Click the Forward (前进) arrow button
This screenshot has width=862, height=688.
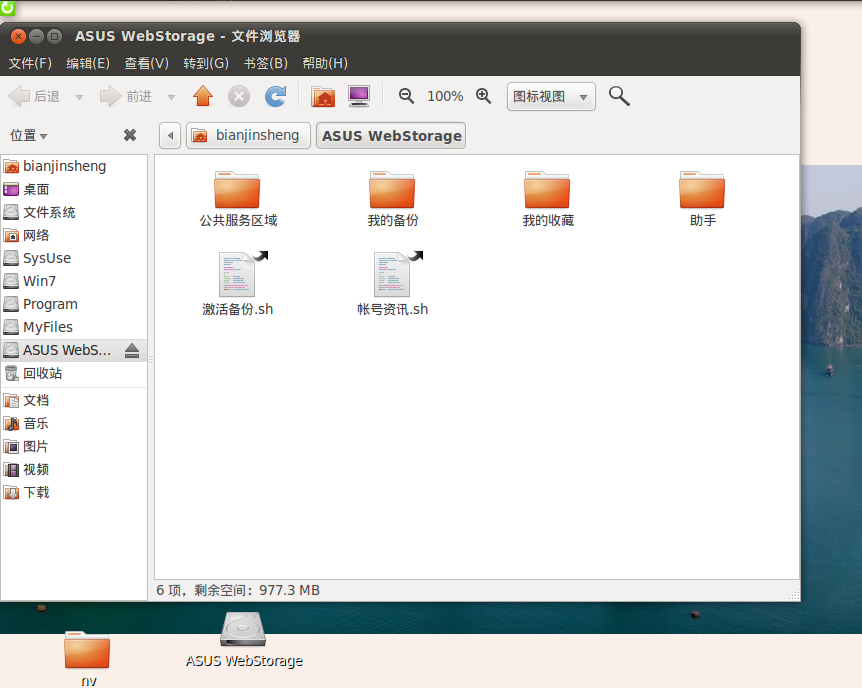(126, 96)
